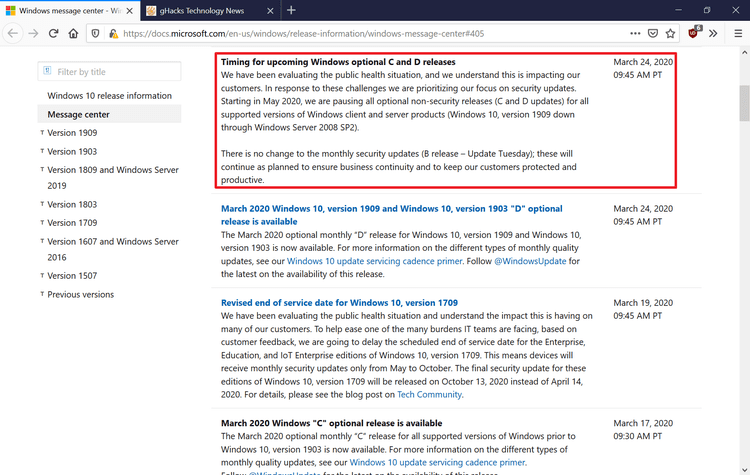This screenshot has width=750, height=475.
Task: Select the Windows message center tab
Action: tap(70, 11)
